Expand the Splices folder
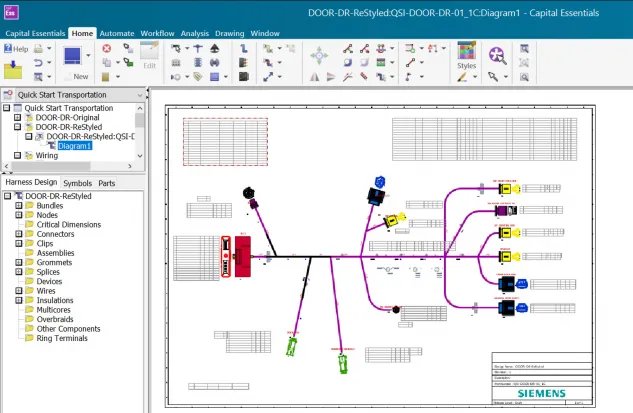 pos(19,272)
